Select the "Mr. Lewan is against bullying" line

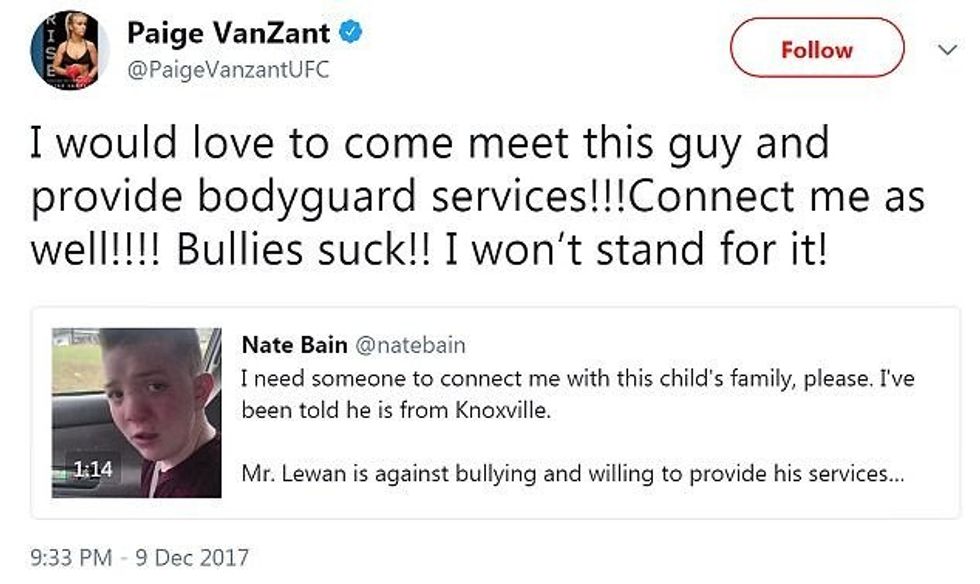coord(572,473)
